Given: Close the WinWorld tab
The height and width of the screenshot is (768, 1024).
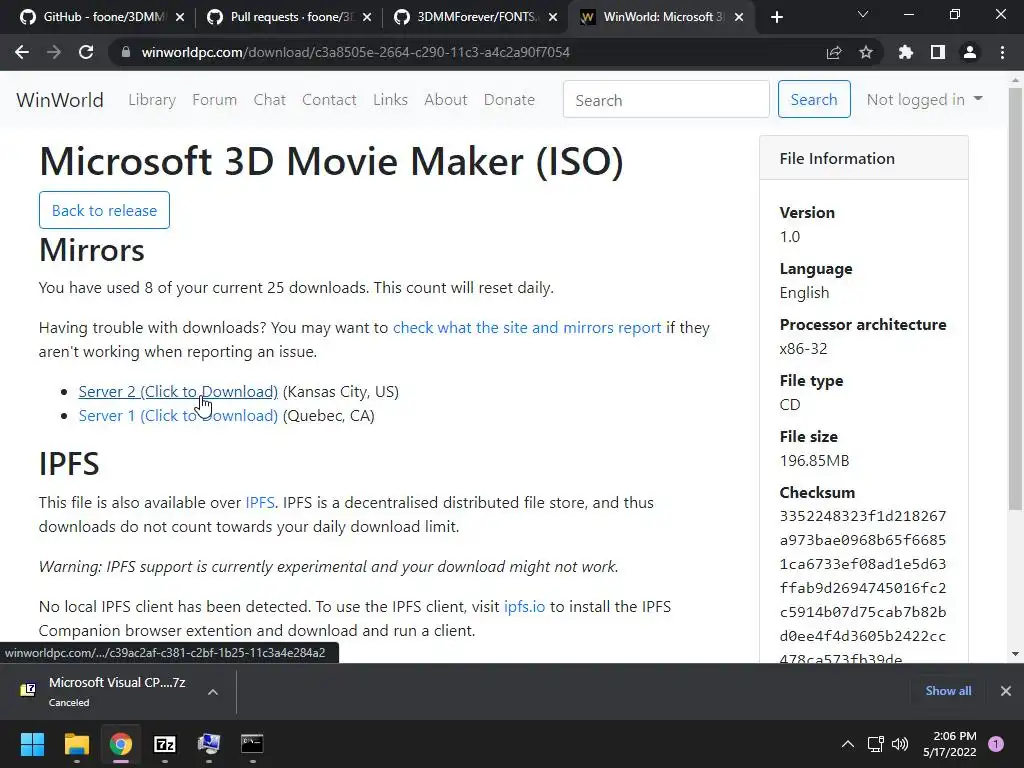Looking at the screenshot, I should pyautogui.click(x=739, y=17).
